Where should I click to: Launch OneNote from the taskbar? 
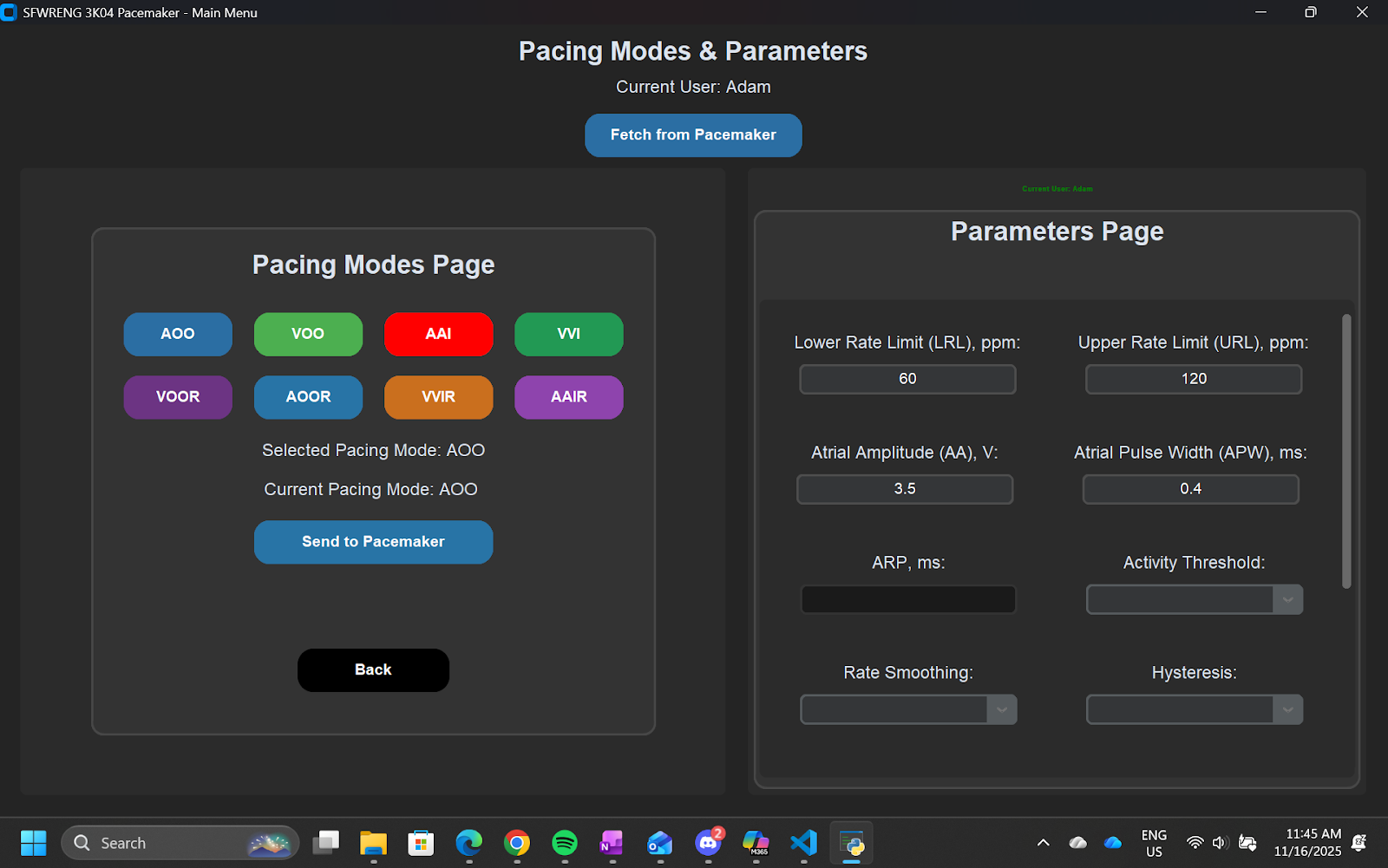612,842
